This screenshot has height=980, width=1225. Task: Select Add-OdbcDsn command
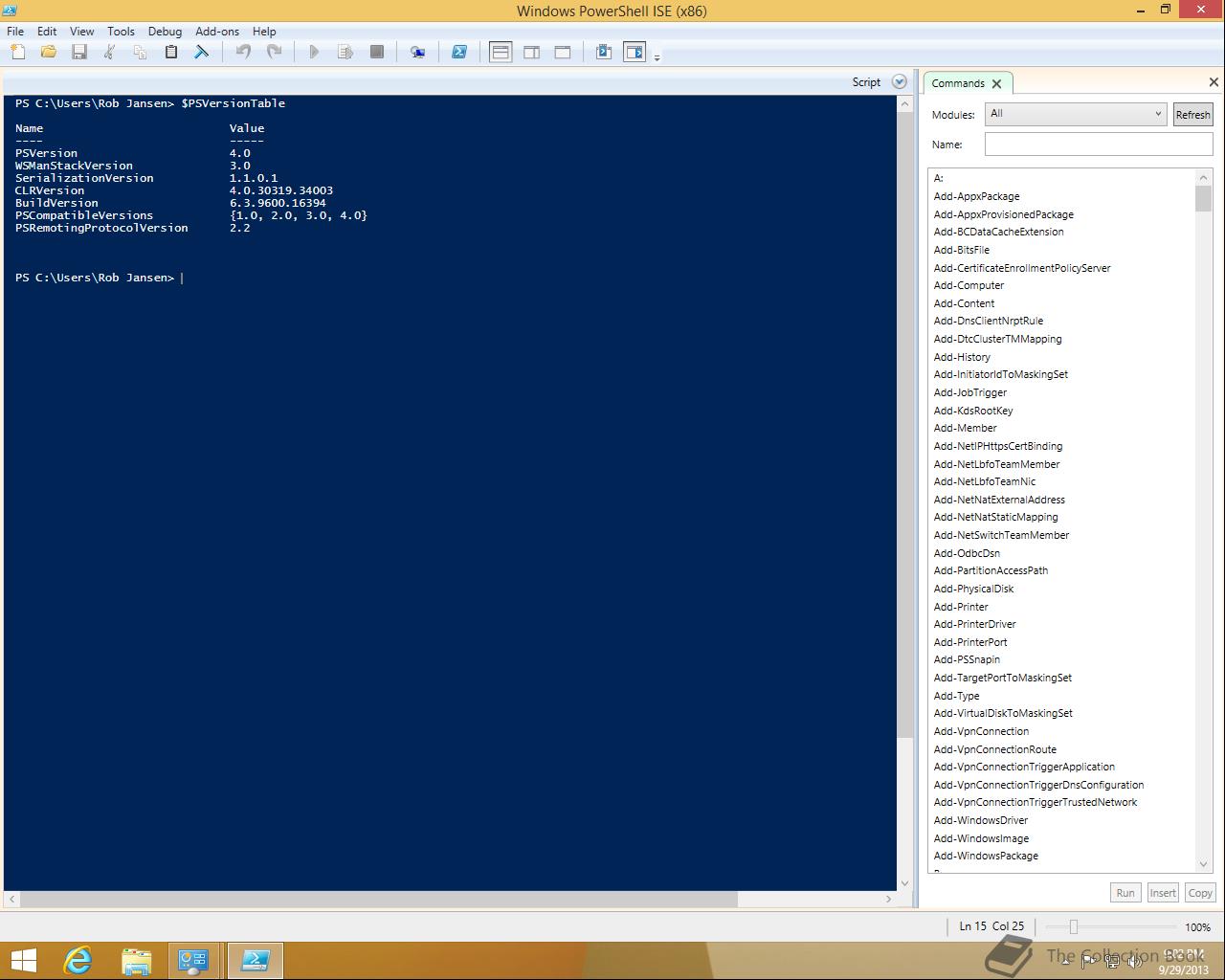coord(967,553)
